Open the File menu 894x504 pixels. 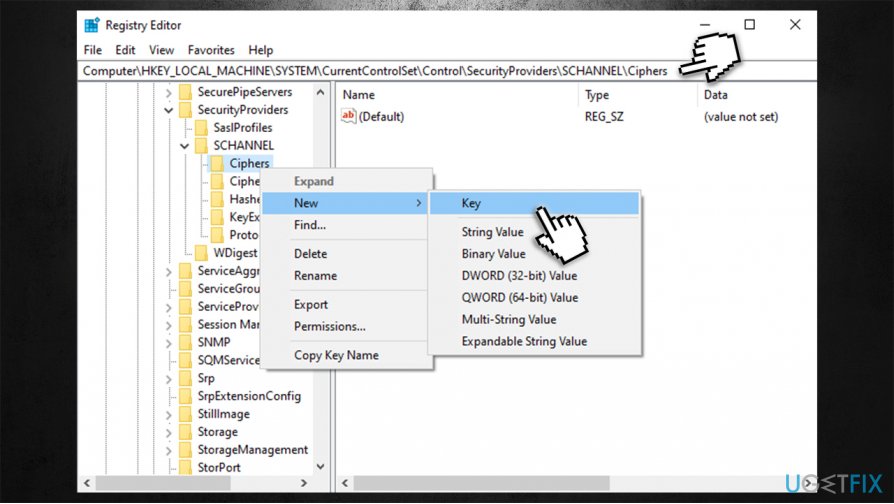coord(92,50)
